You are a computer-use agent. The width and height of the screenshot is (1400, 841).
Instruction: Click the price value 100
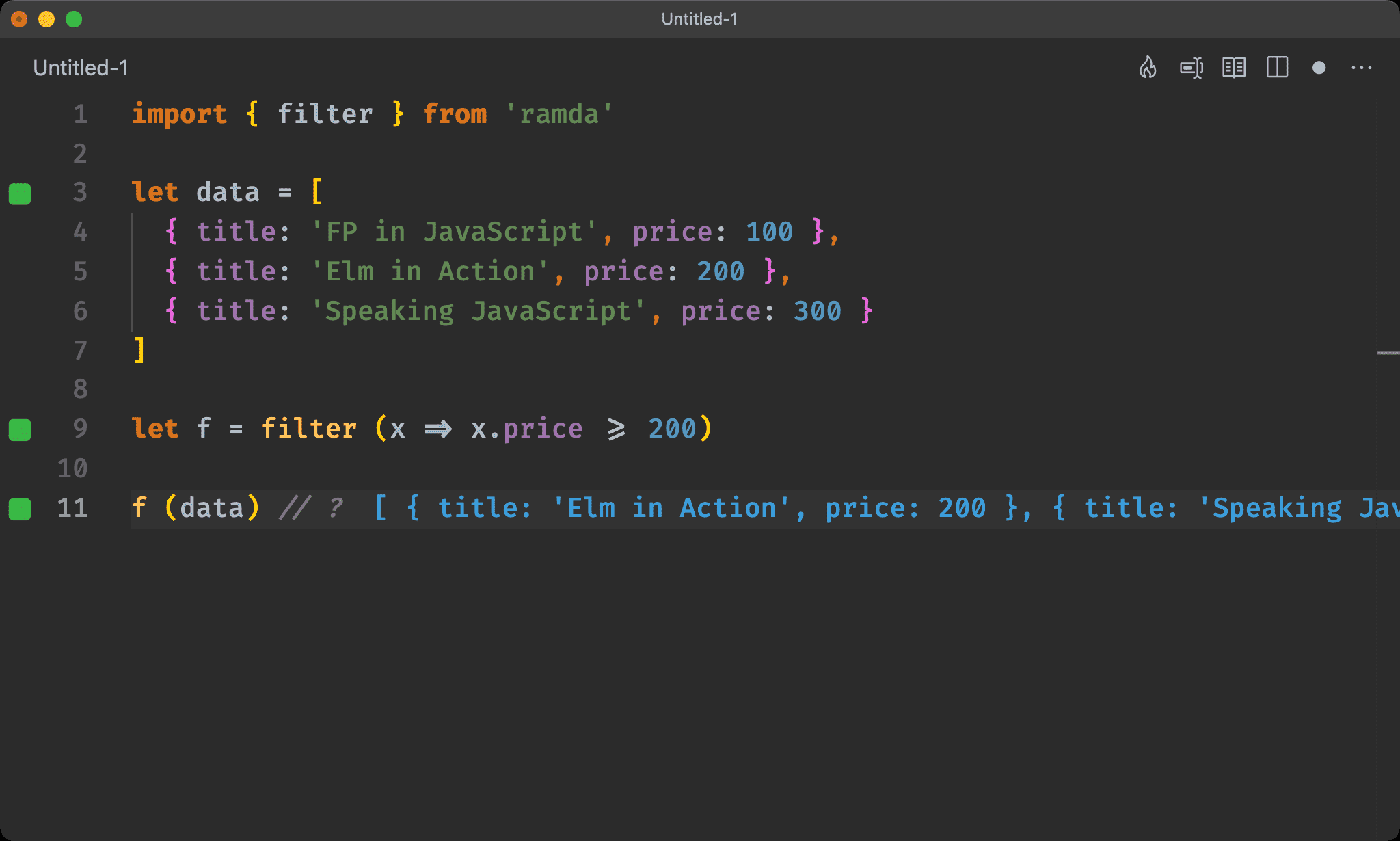[x=769, y=232]
